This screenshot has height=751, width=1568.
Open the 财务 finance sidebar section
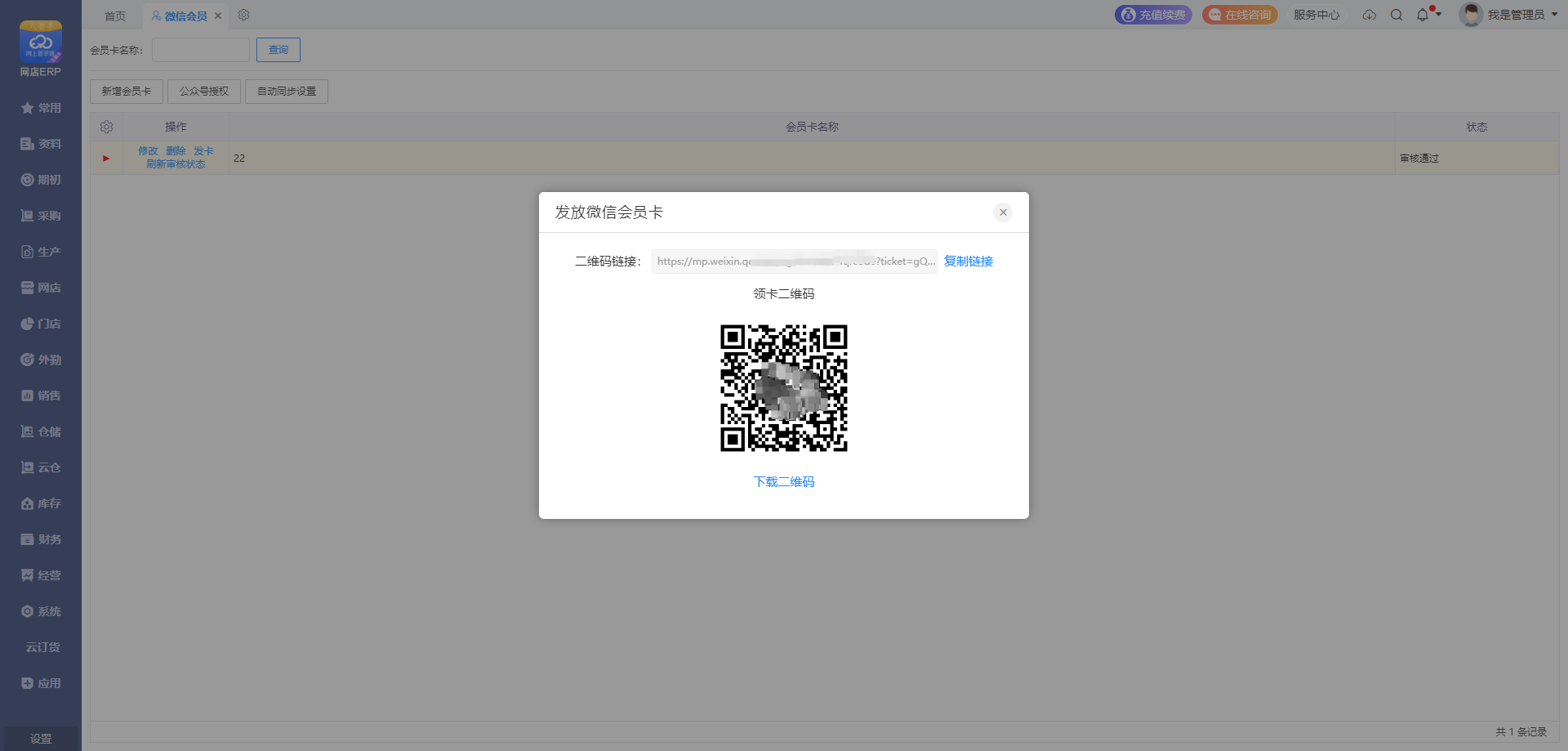tap(41, 539)
